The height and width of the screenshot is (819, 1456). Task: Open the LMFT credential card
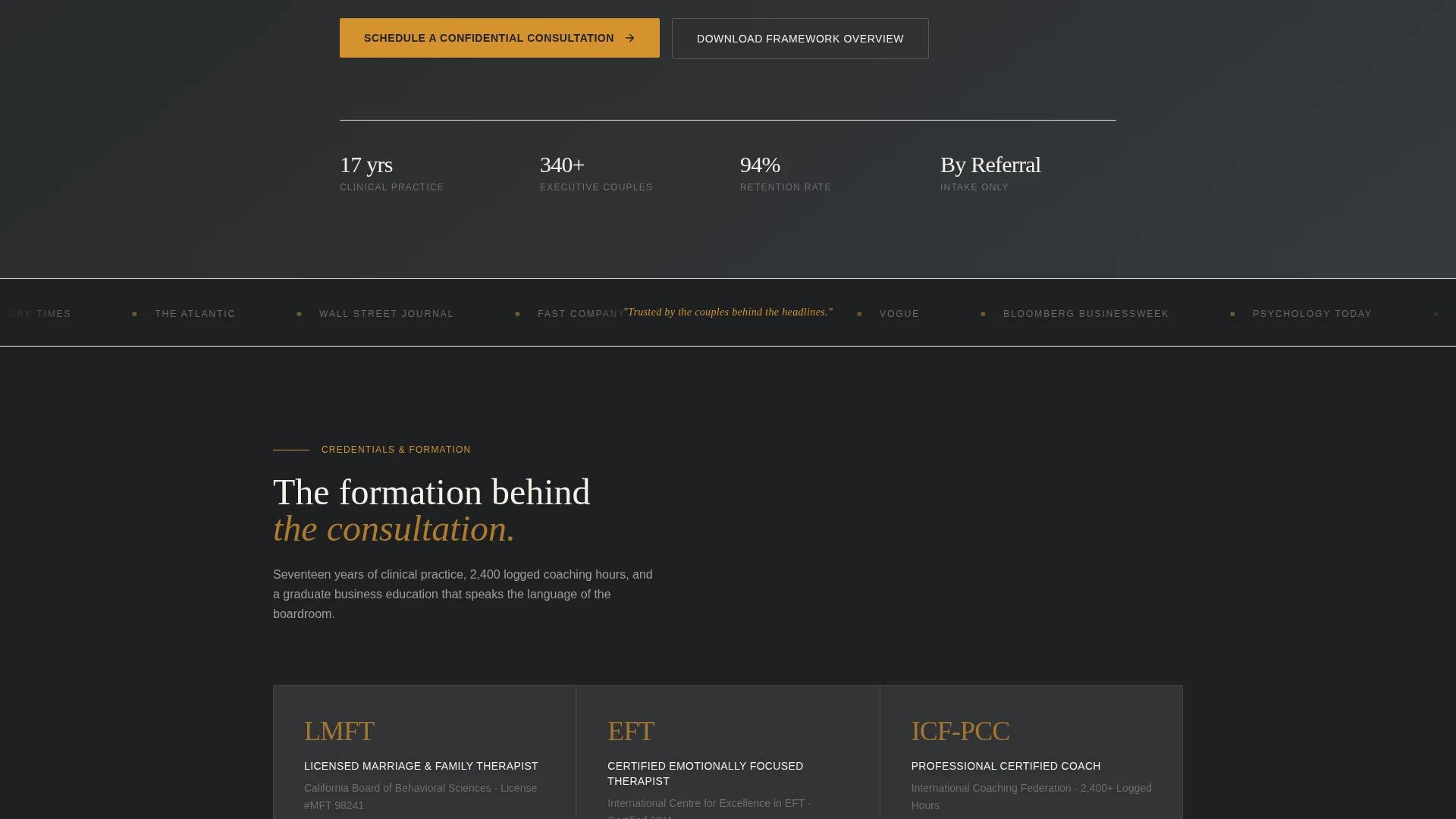424,752
